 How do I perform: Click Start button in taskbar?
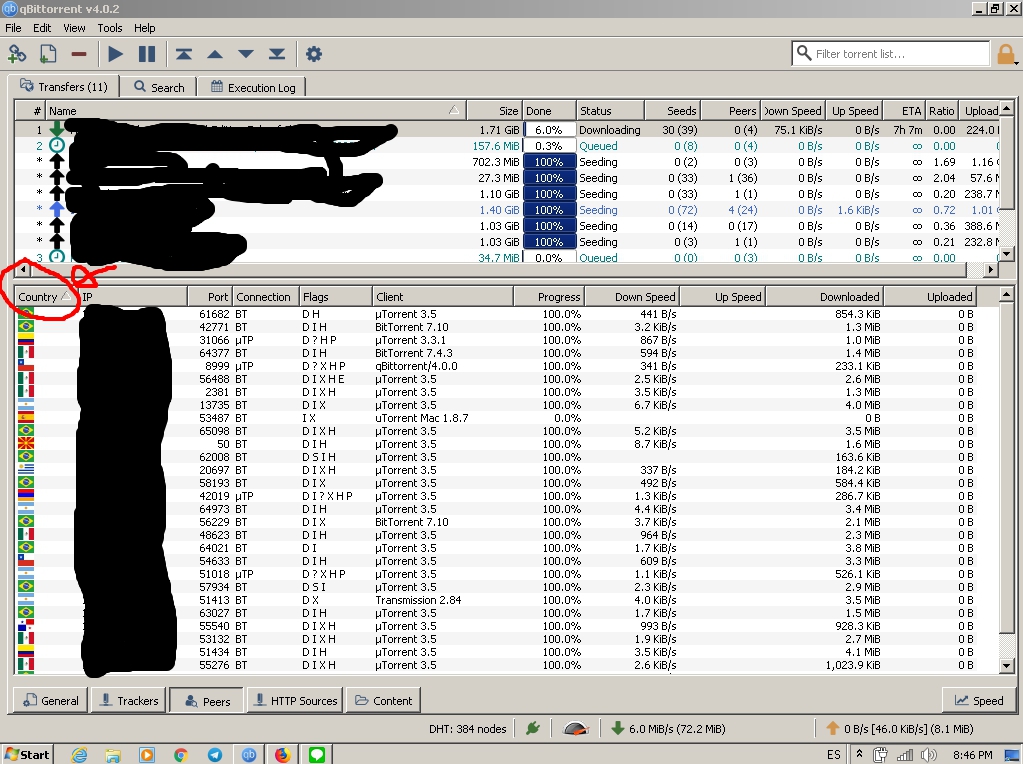tap(27, 754)
